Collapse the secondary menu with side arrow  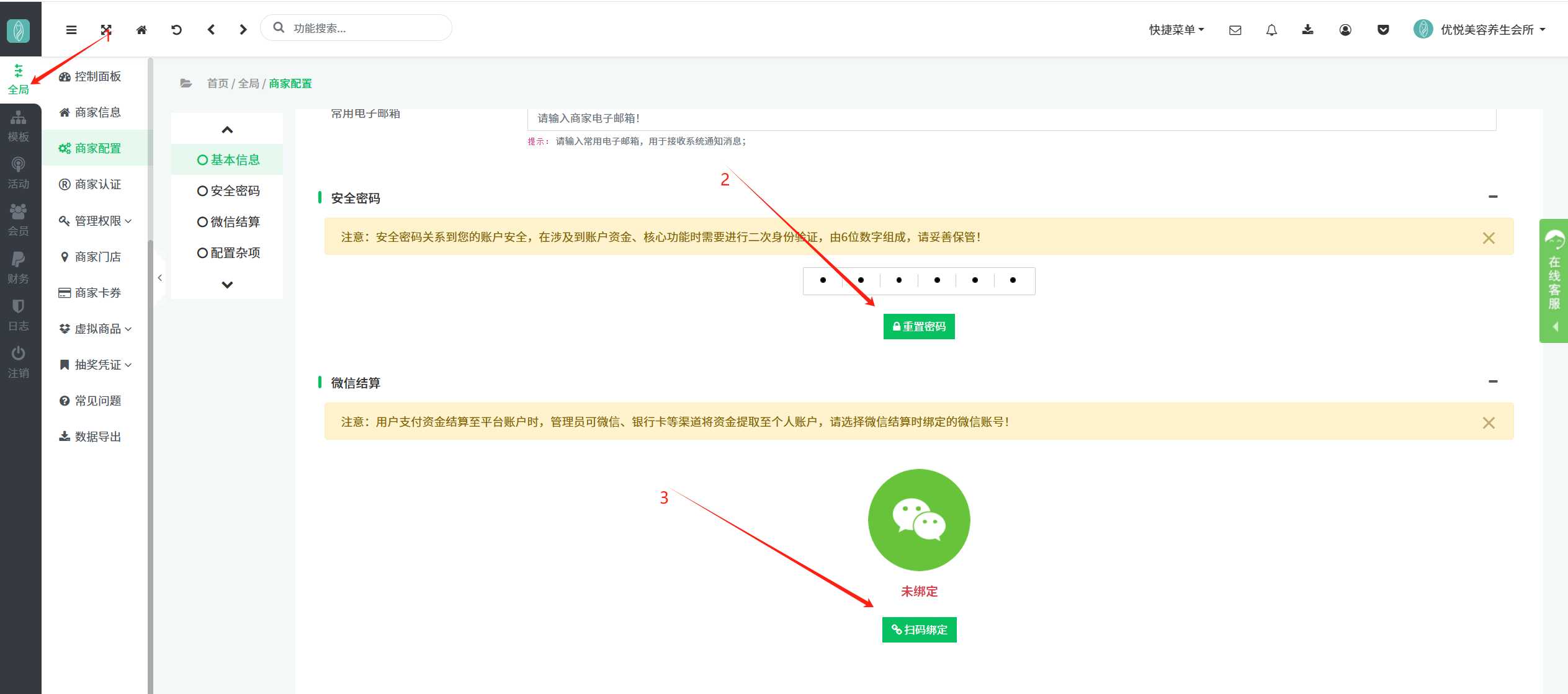click(159, 278)
